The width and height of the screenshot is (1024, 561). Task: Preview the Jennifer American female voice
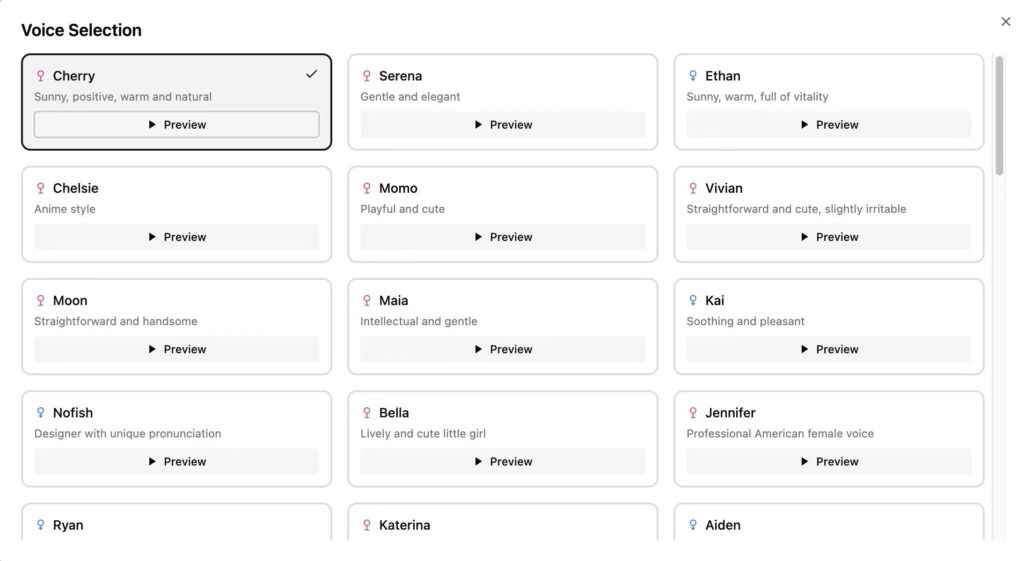829,461
